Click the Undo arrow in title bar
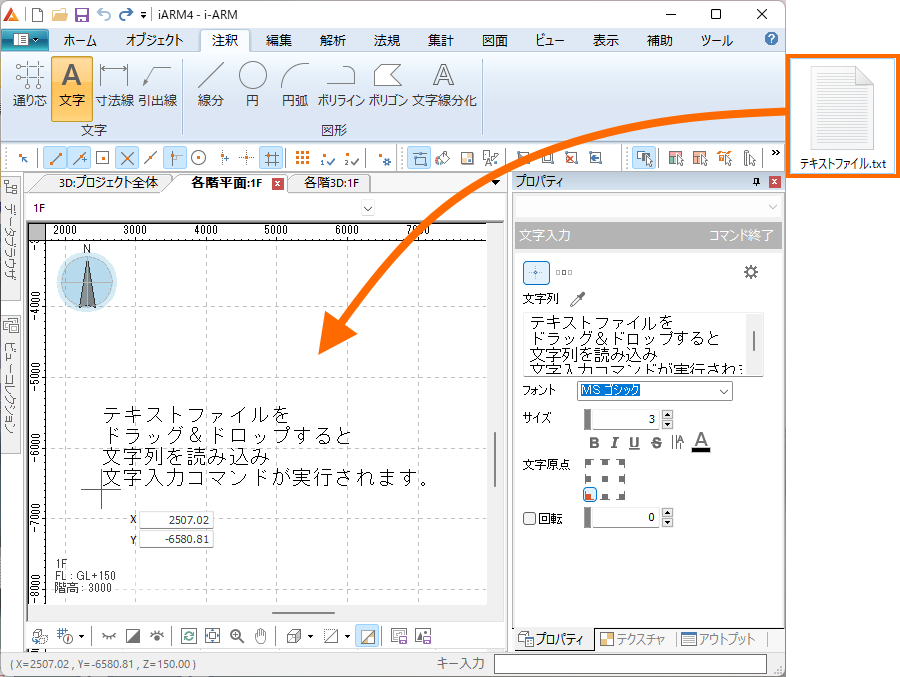Image resolution: width=900 pixels, height=677 pixels. pyautogui.click(x=103, y=14)
